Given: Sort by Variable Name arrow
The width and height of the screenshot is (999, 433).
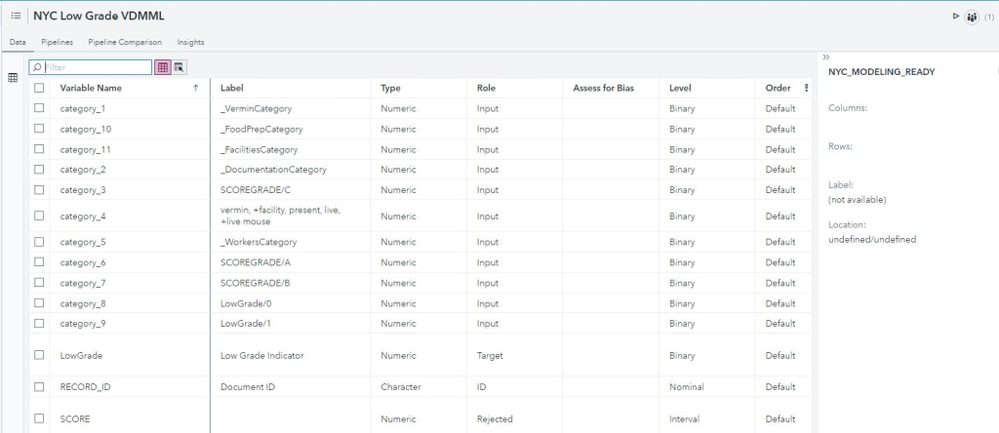Looking at the screenshot, I should pos(196,88).
